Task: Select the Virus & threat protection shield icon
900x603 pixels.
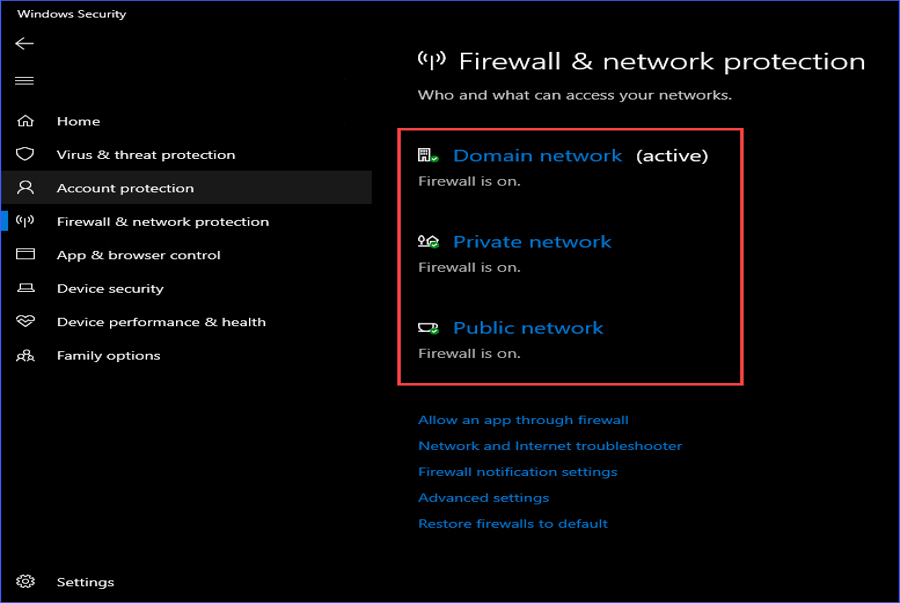Action: point(25,154)
